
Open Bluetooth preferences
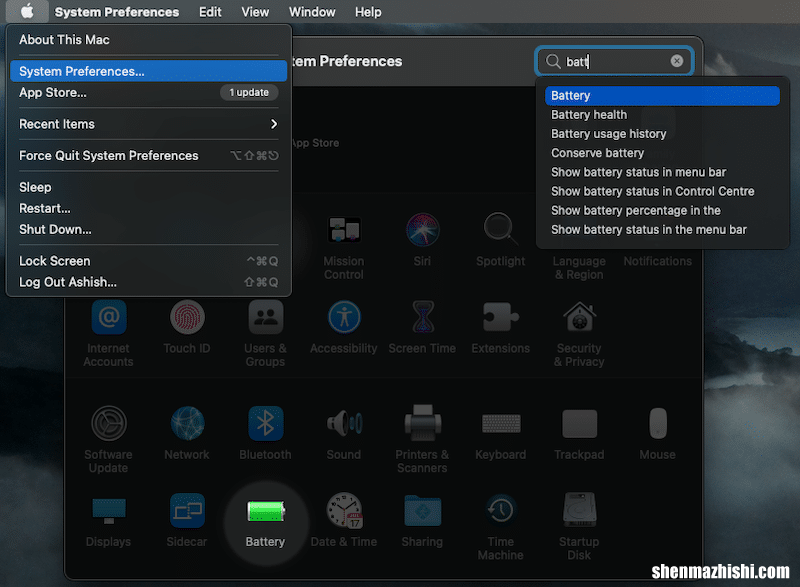pyautogui.click(x=265, y=423)
